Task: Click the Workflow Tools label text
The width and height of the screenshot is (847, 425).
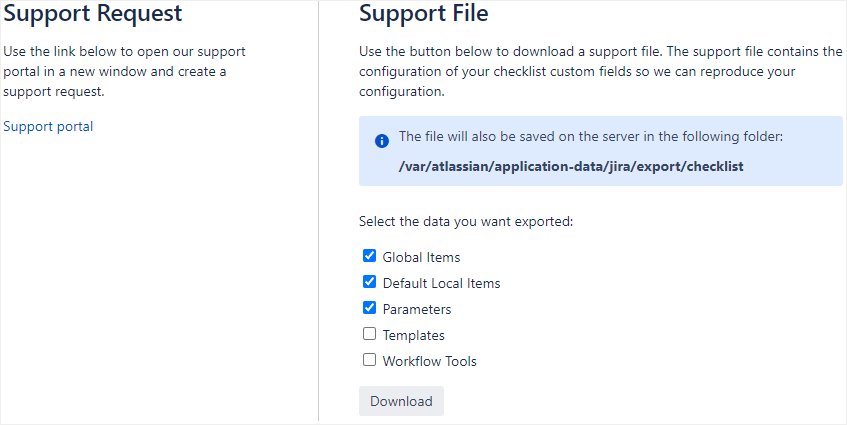Action: [429, 361]
